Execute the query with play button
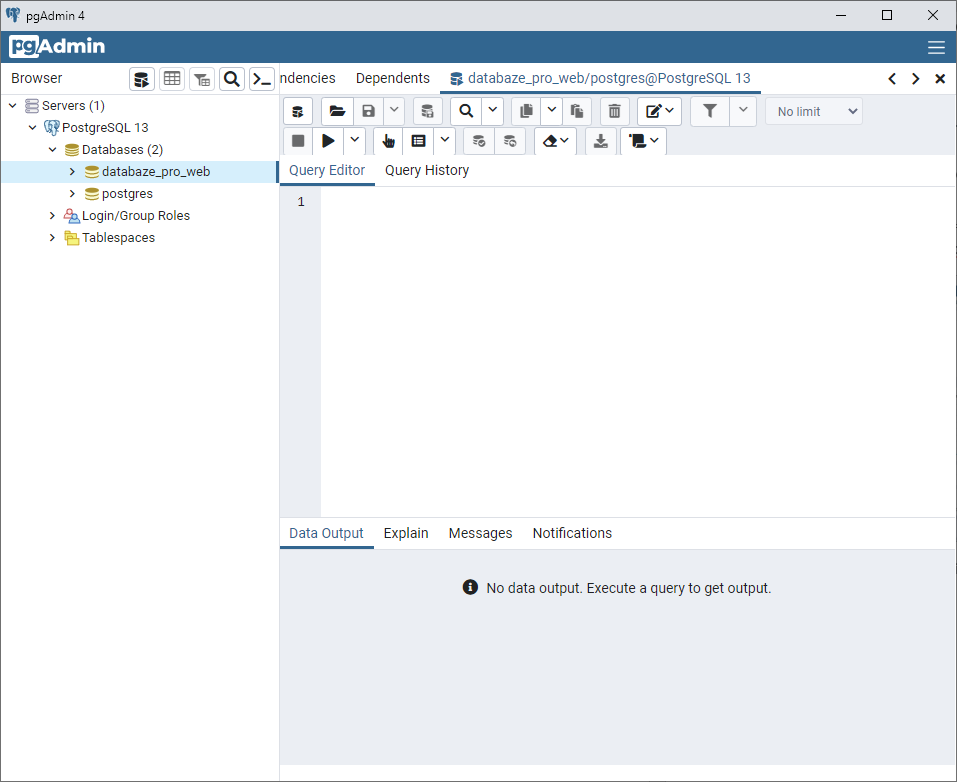The image size is (957, 782). [328, 141]
